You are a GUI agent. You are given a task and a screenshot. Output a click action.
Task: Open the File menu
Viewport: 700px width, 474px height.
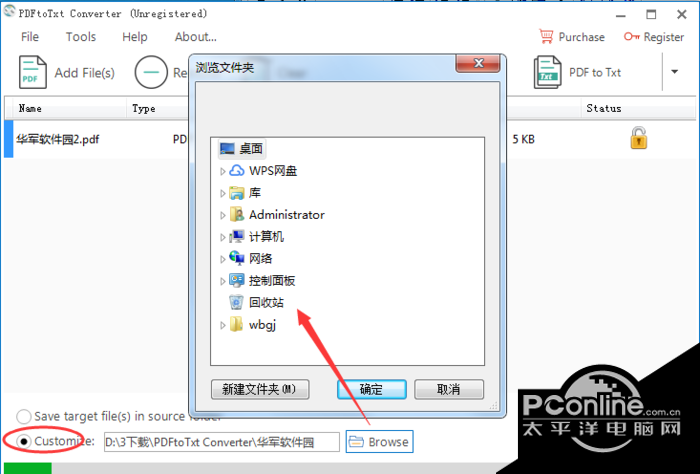pyautogui.click(x=30, y=37)
